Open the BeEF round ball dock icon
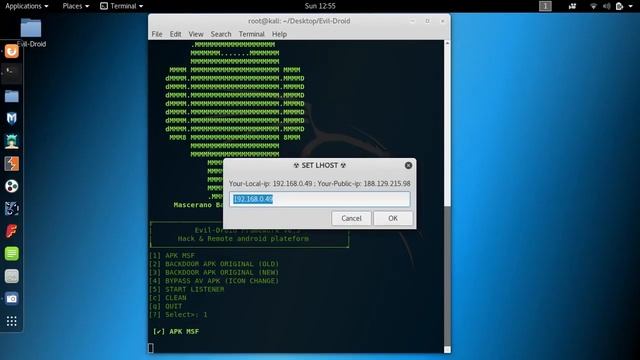Screen dimensions: 640x360 (x=11, y=186)
